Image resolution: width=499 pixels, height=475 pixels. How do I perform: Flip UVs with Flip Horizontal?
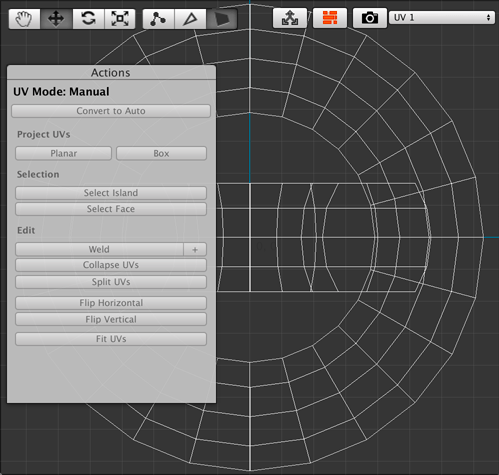point(111,303)
